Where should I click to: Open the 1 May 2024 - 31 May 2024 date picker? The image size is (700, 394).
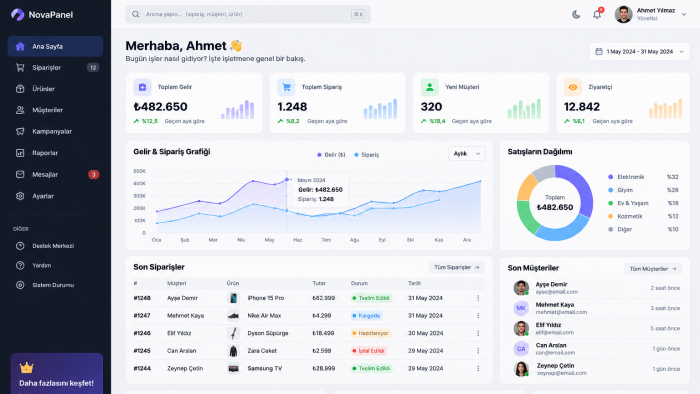[x=639, y=52]
